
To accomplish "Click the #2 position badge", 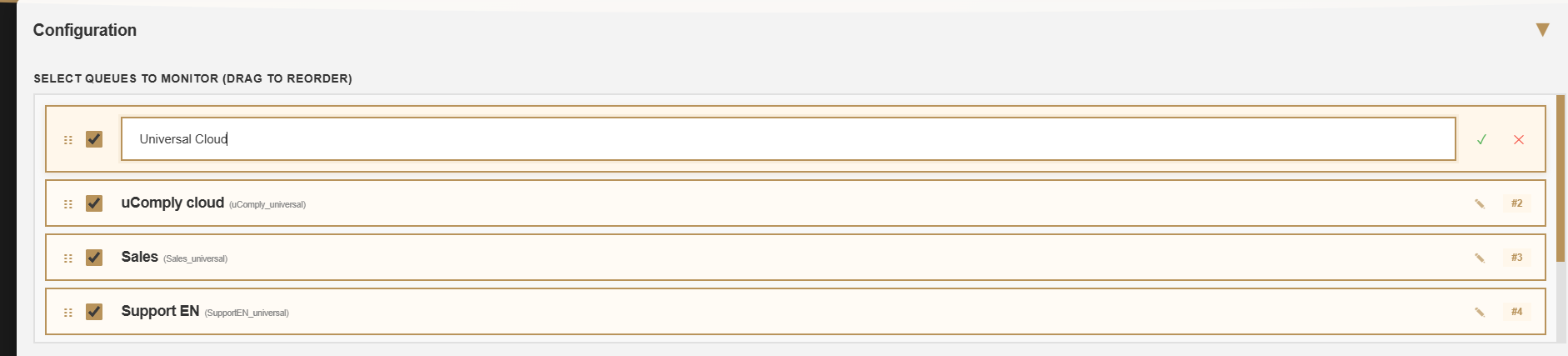I will tap(1516, 203).
